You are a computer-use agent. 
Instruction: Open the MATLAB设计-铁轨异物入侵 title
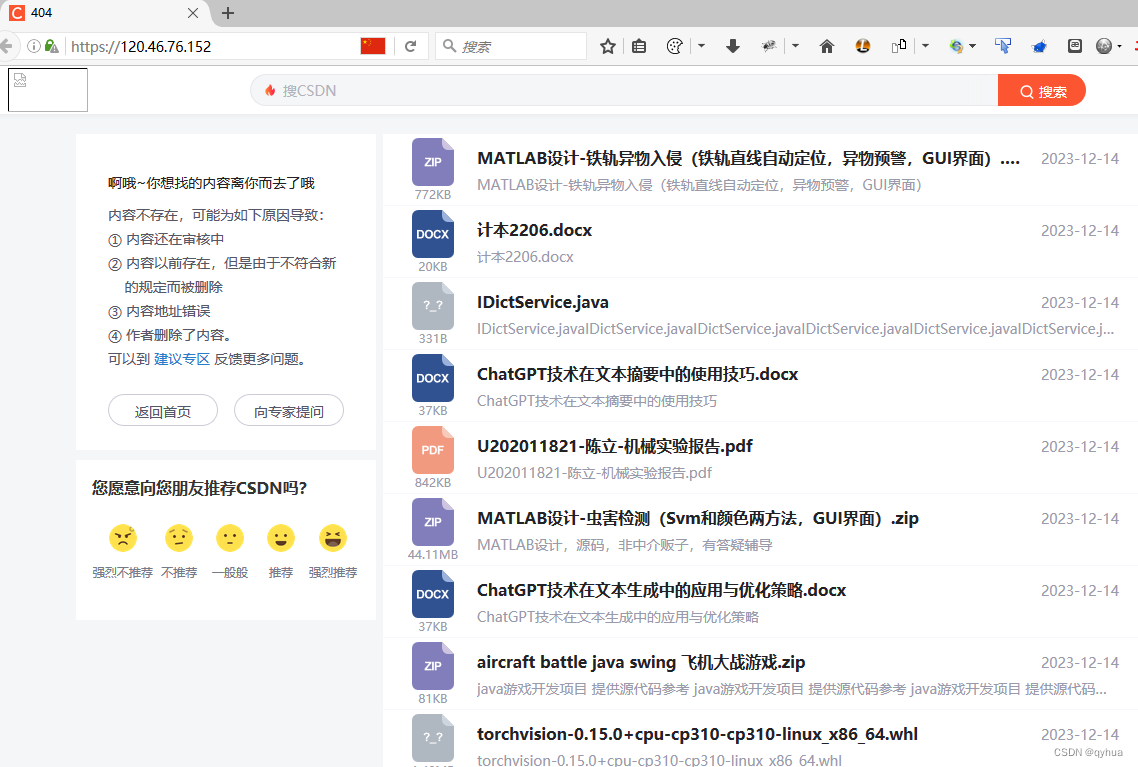click(748, 158)
